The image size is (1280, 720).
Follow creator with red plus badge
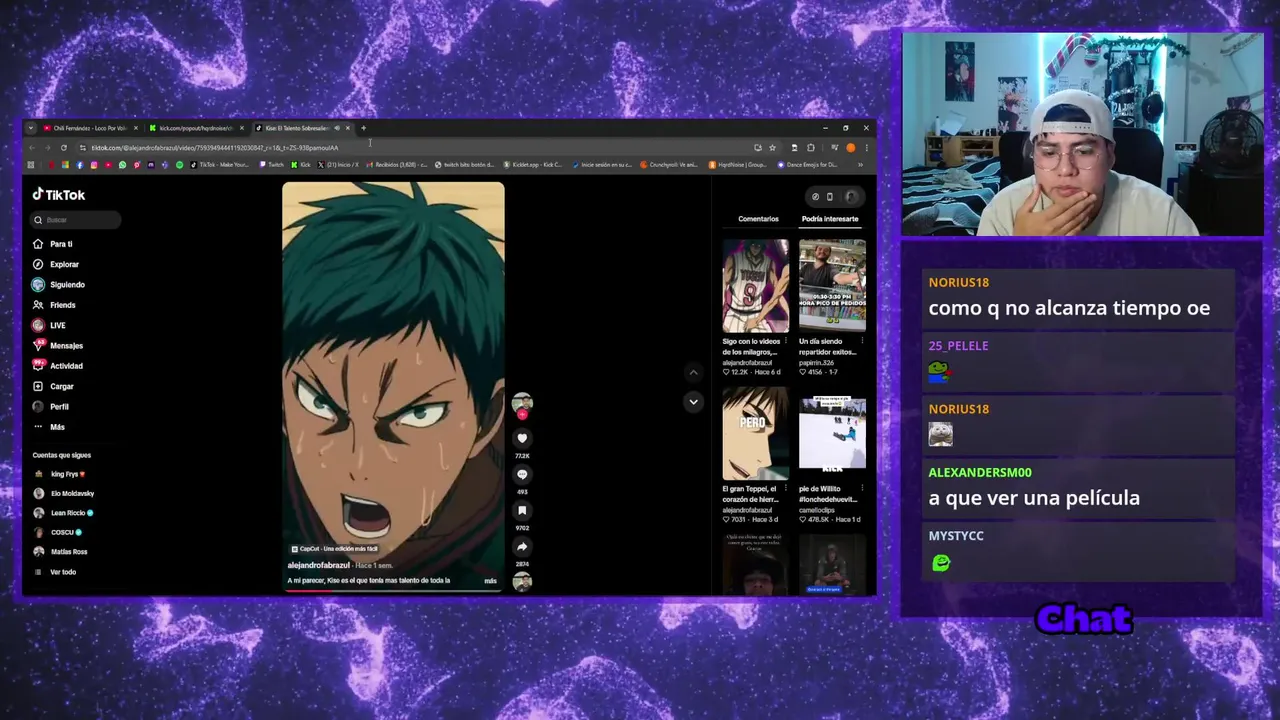point(522,414)
